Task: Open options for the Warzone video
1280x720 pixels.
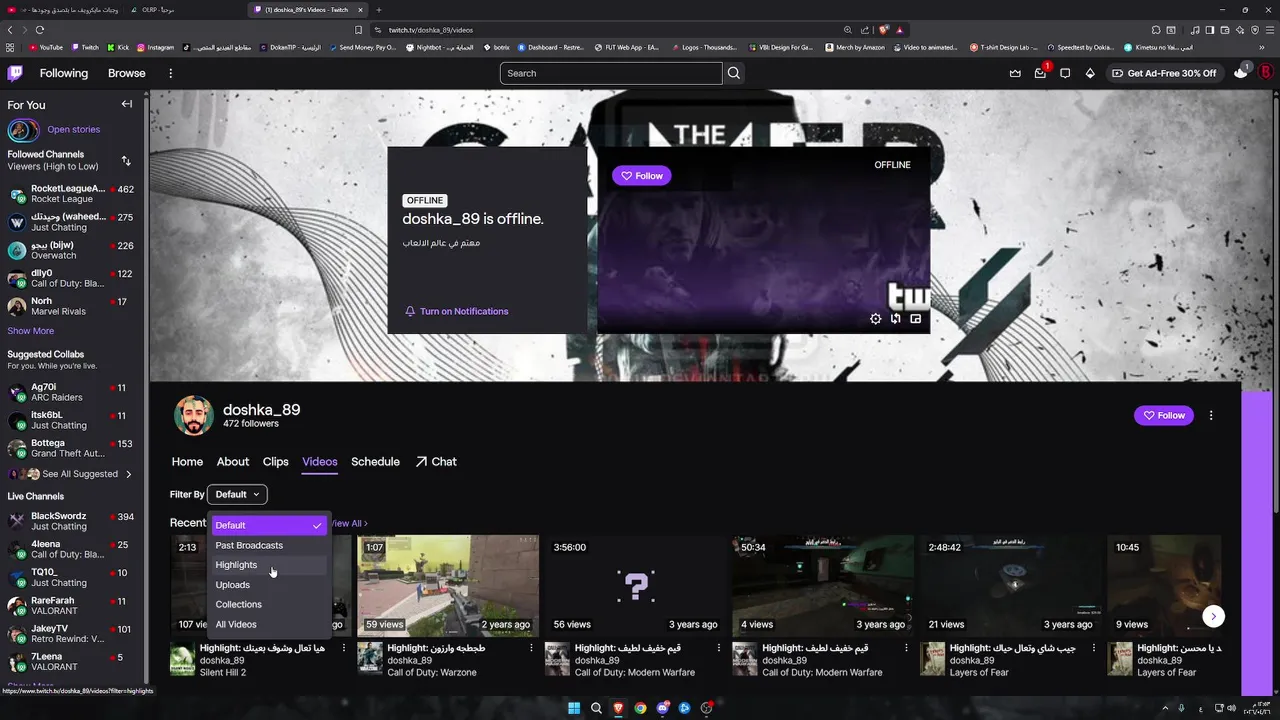Action: 531,648
